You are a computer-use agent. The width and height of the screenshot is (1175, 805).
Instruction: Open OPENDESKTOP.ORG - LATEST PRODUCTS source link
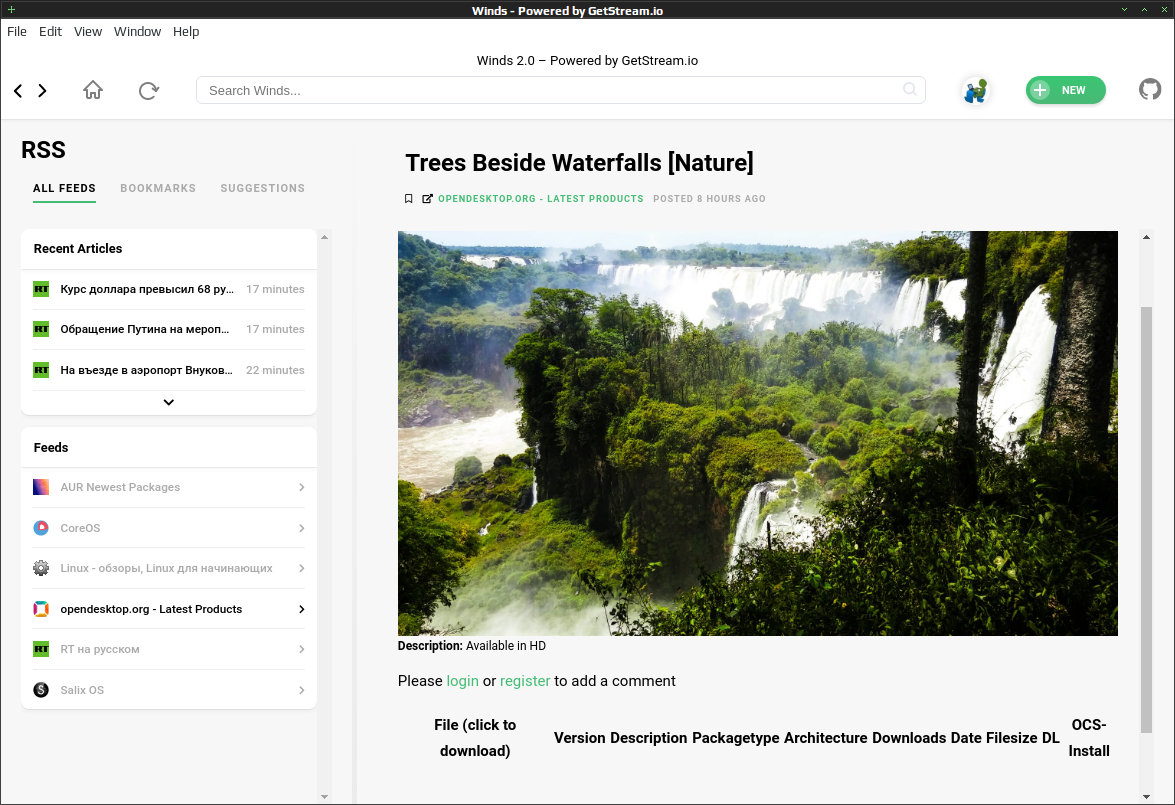[540, 199]
